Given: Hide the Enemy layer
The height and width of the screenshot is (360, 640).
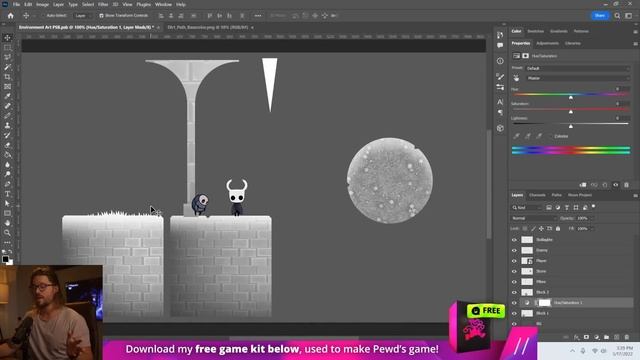Looking at the screenshot, I should pos(514,251).
